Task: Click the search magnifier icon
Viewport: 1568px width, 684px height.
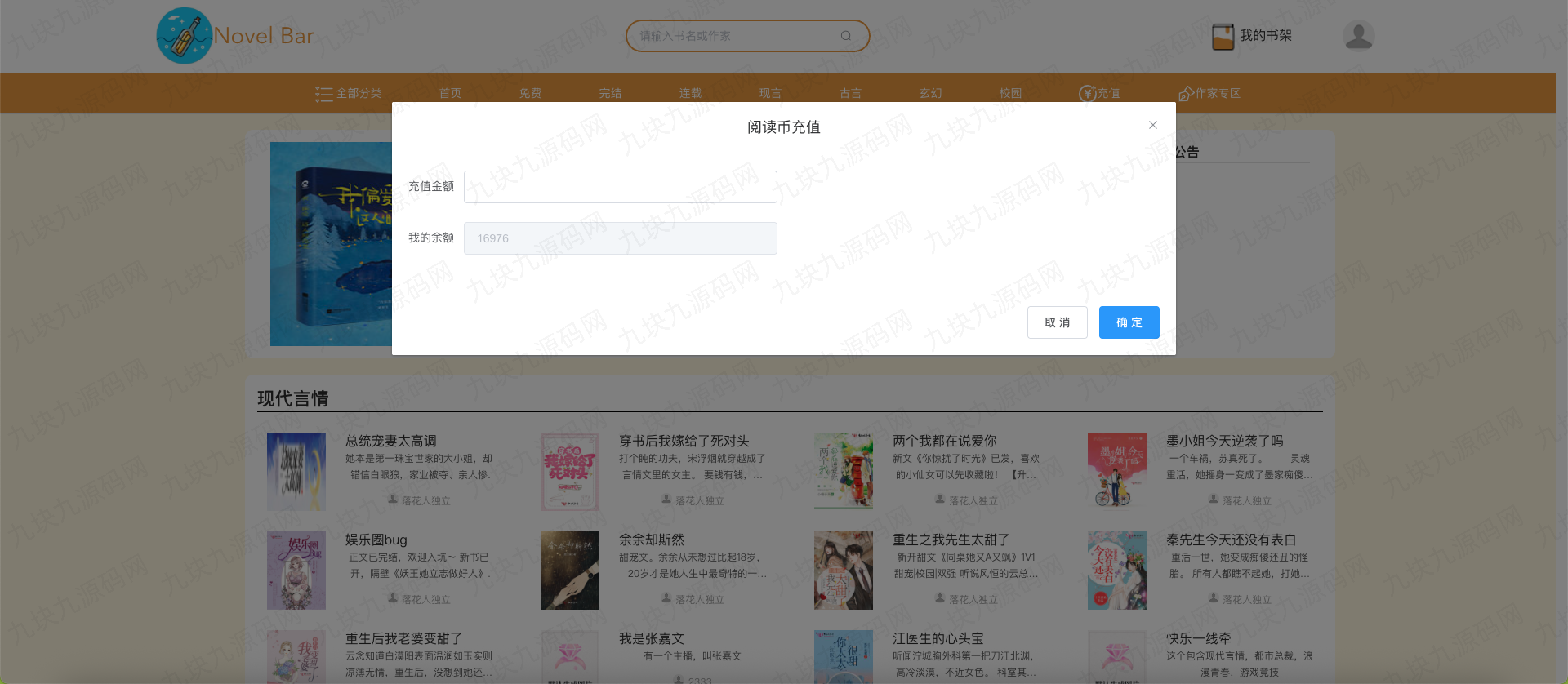Action: pos(846,36)
